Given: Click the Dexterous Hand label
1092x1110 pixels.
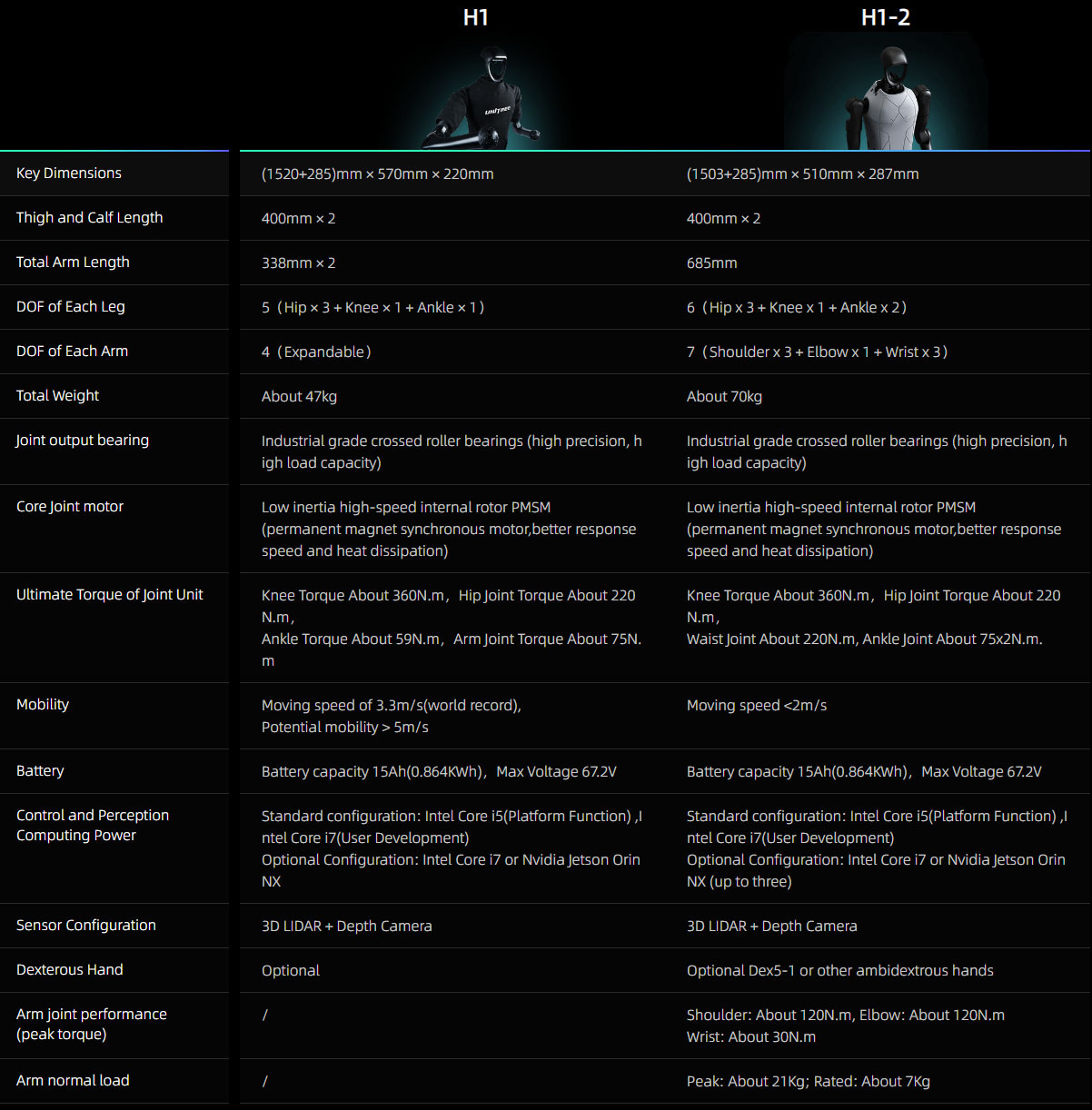Looking at the screenshot, I should 70,969.
